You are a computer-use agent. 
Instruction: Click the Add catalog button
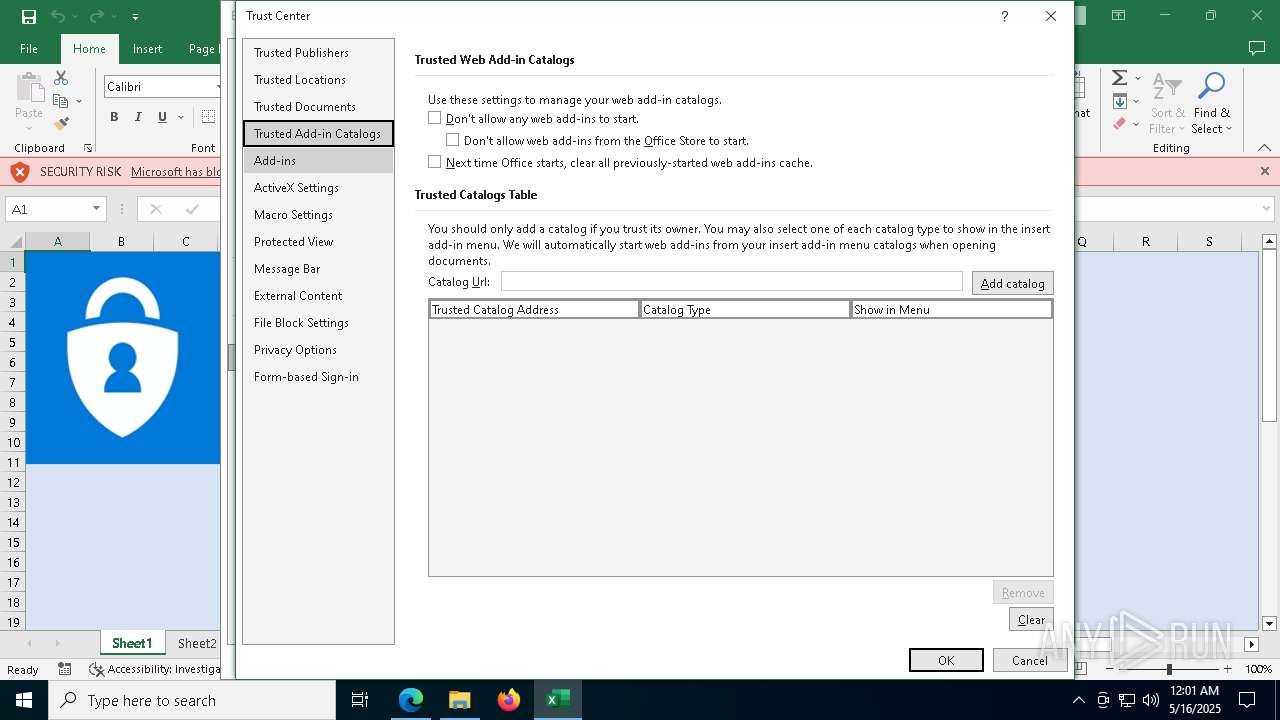point(1012,283)
